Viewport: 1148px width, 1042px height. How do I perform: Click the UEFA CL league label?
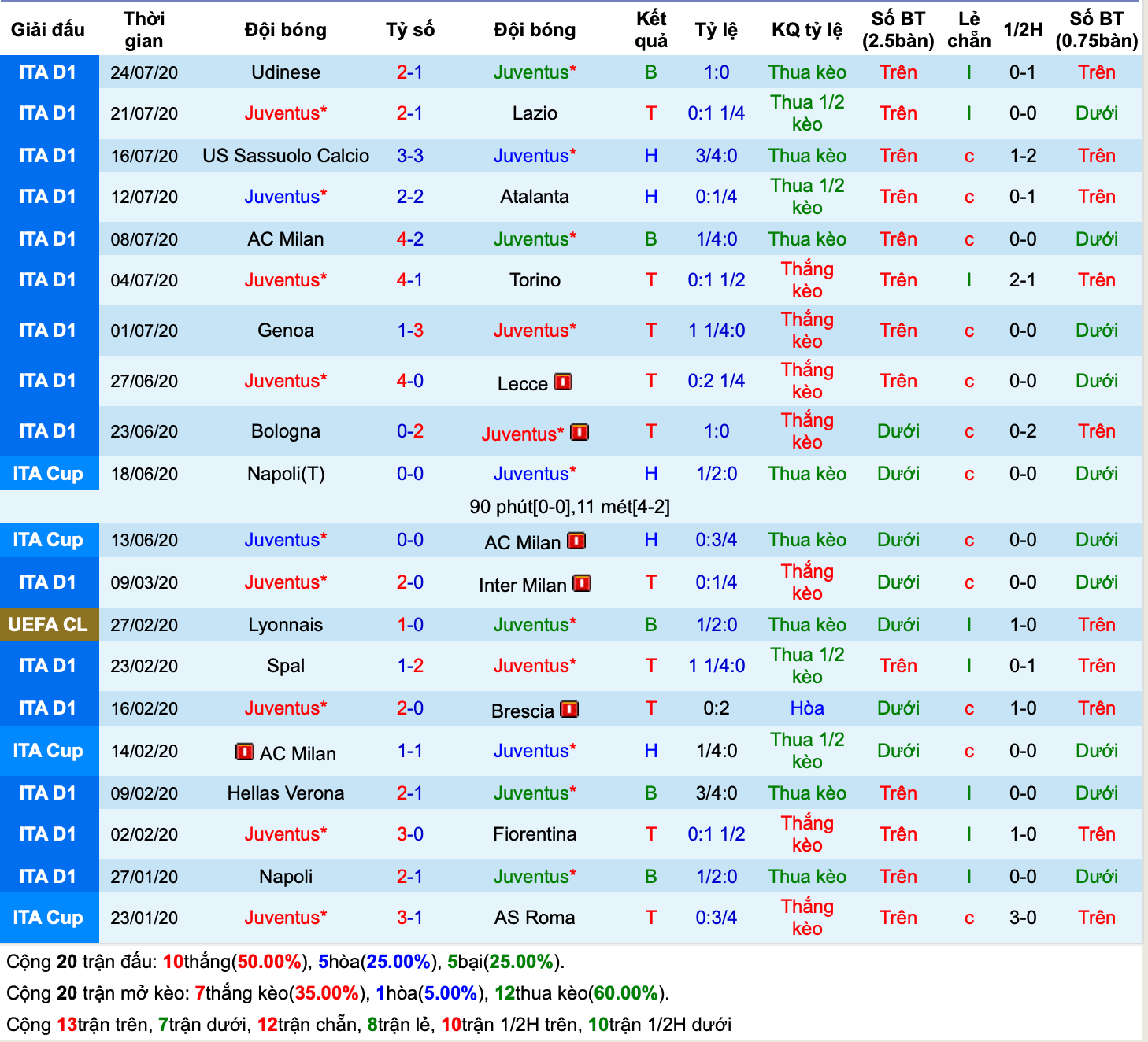coord(48,625)
